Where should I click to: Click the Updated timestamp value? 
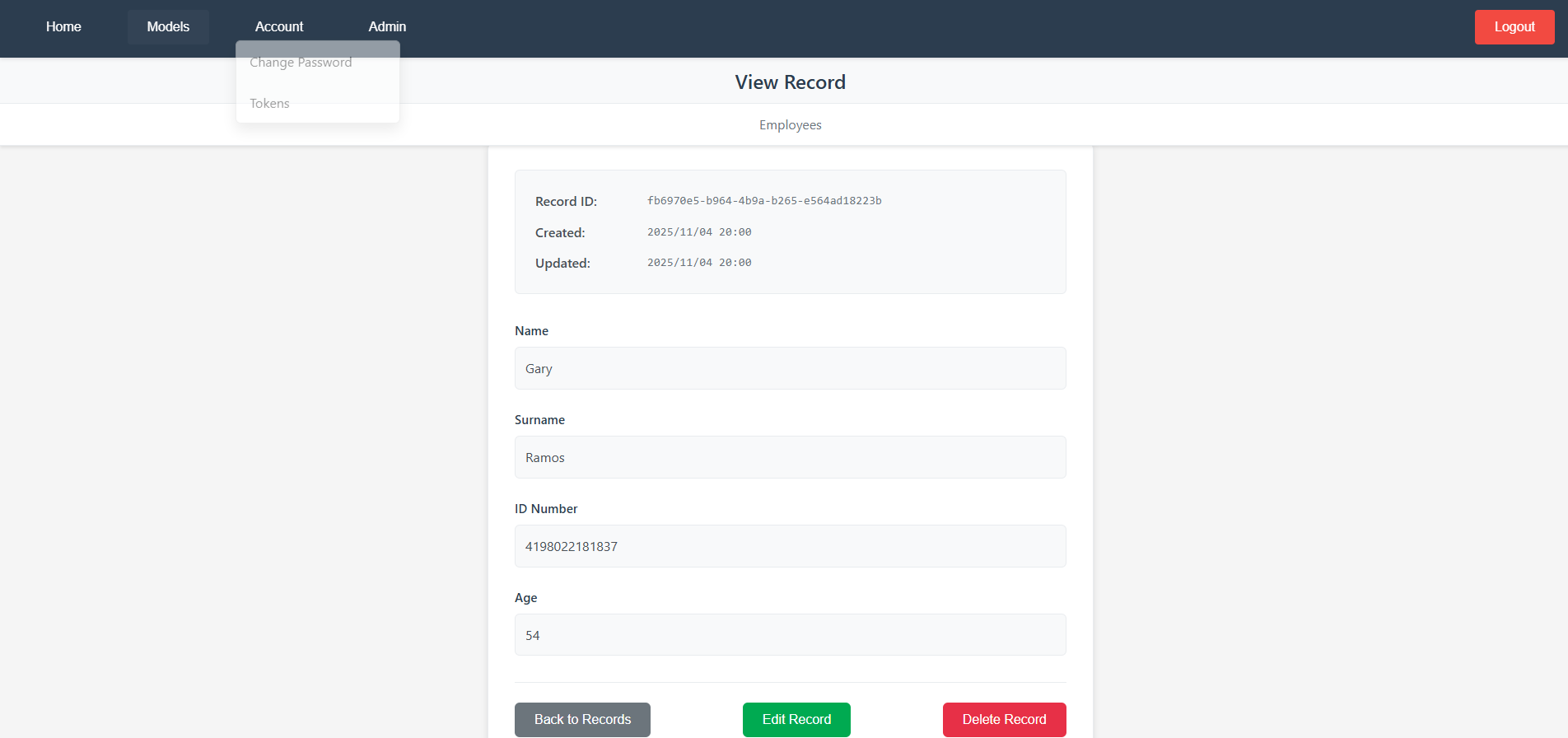point(698,263)
